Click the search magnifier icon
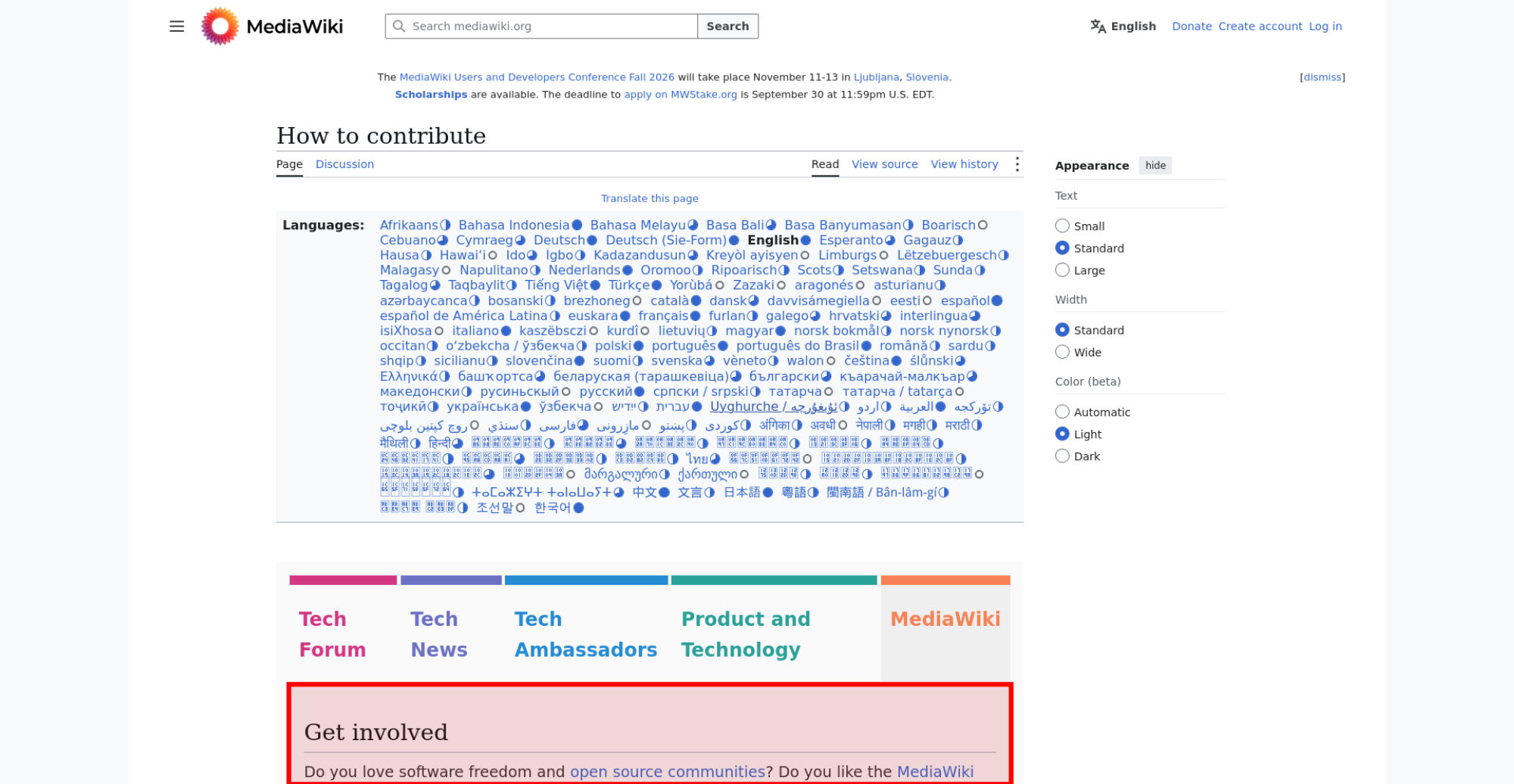This screenshot has height=784, width=1514. [399, 26]
